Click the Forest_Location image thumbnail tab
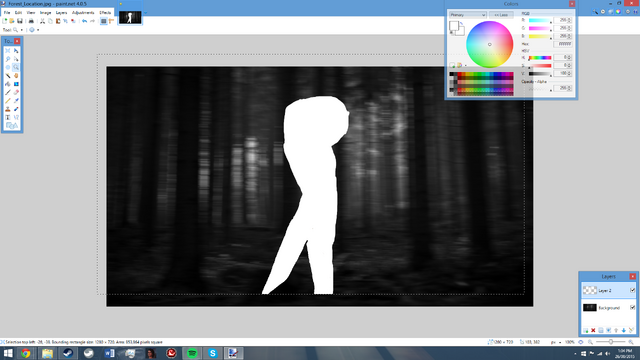Screen dimensions: 640x360 point(130,17)
